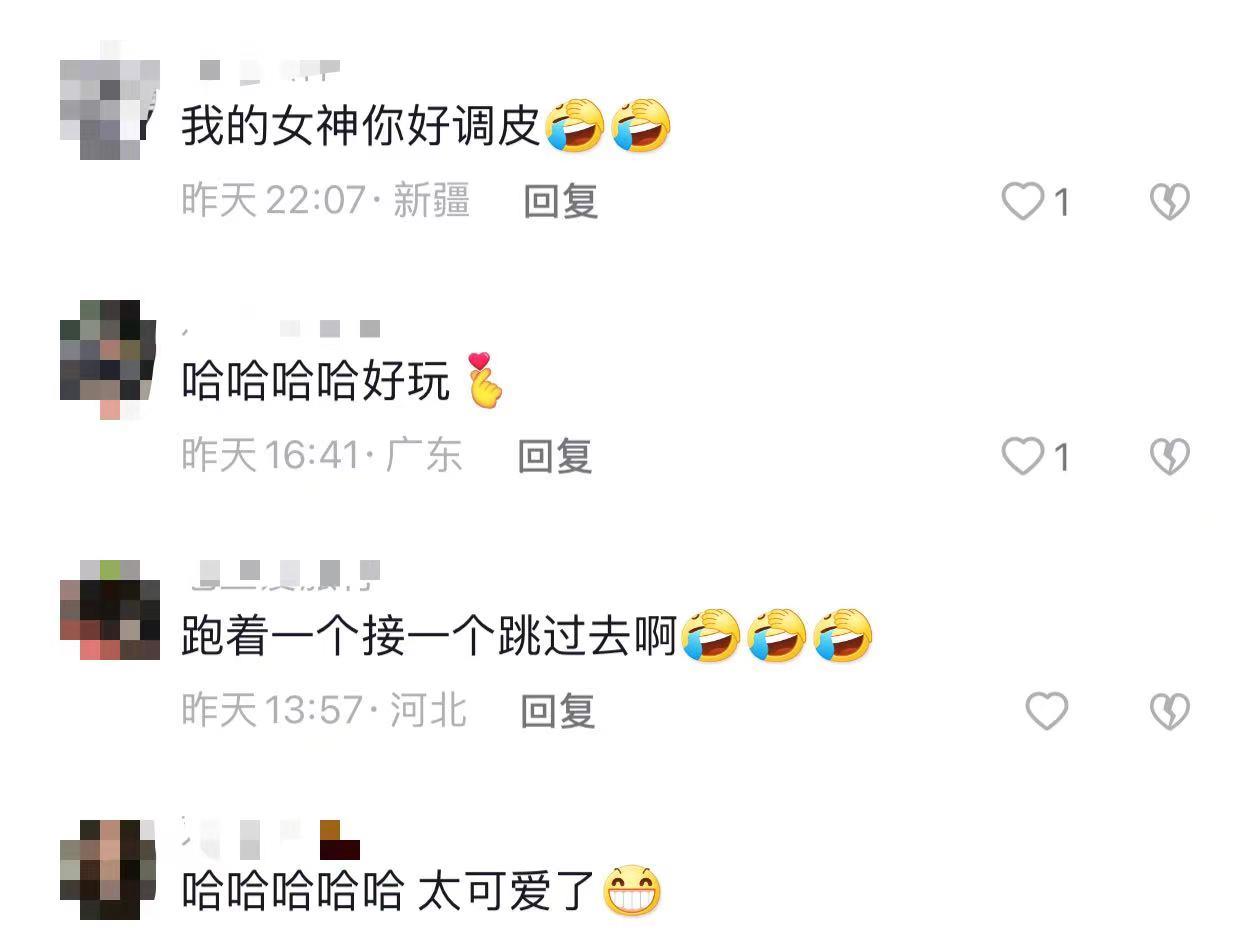This screenshot has height=935, width=1242.
Task: Open username above 哈哈哈哈好玩
Action: click(282, 328)
